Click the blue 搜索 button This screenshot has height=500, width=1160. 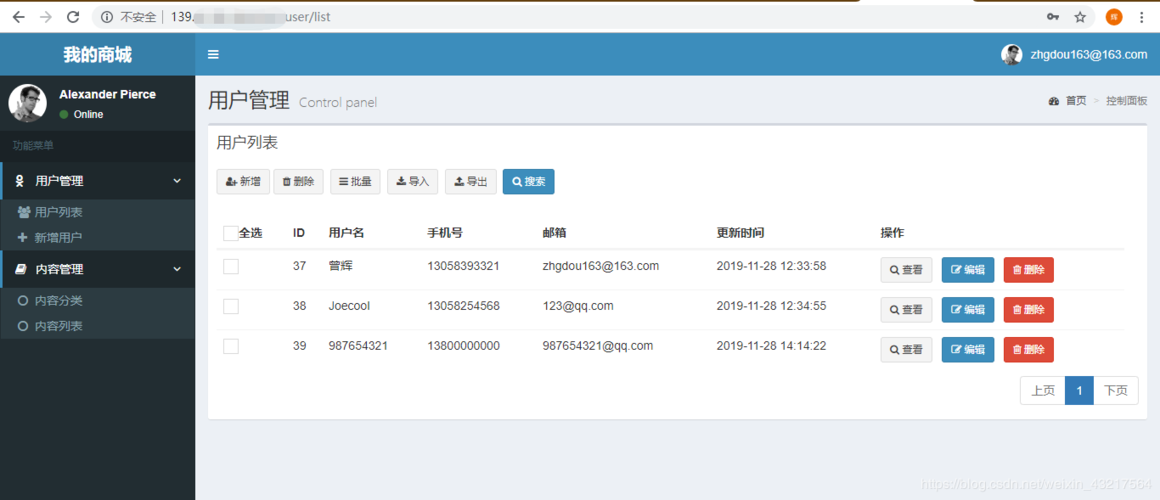click(x=528, y=182)
